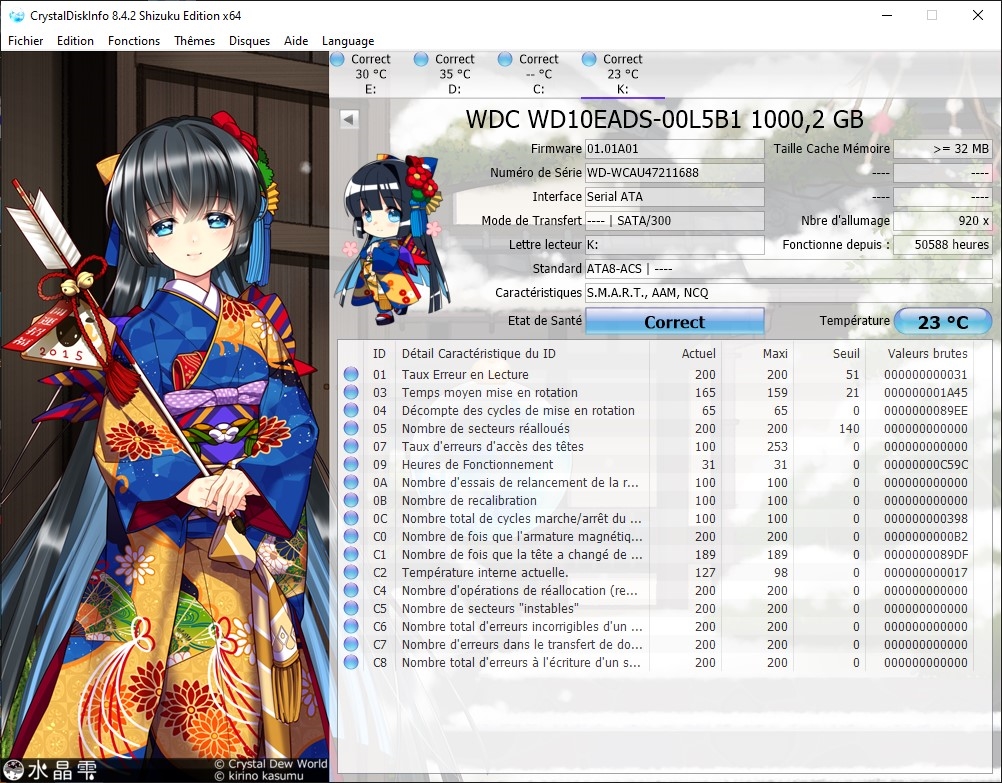Click the serial number field WD-WCAU47211688

coord(675,173)
